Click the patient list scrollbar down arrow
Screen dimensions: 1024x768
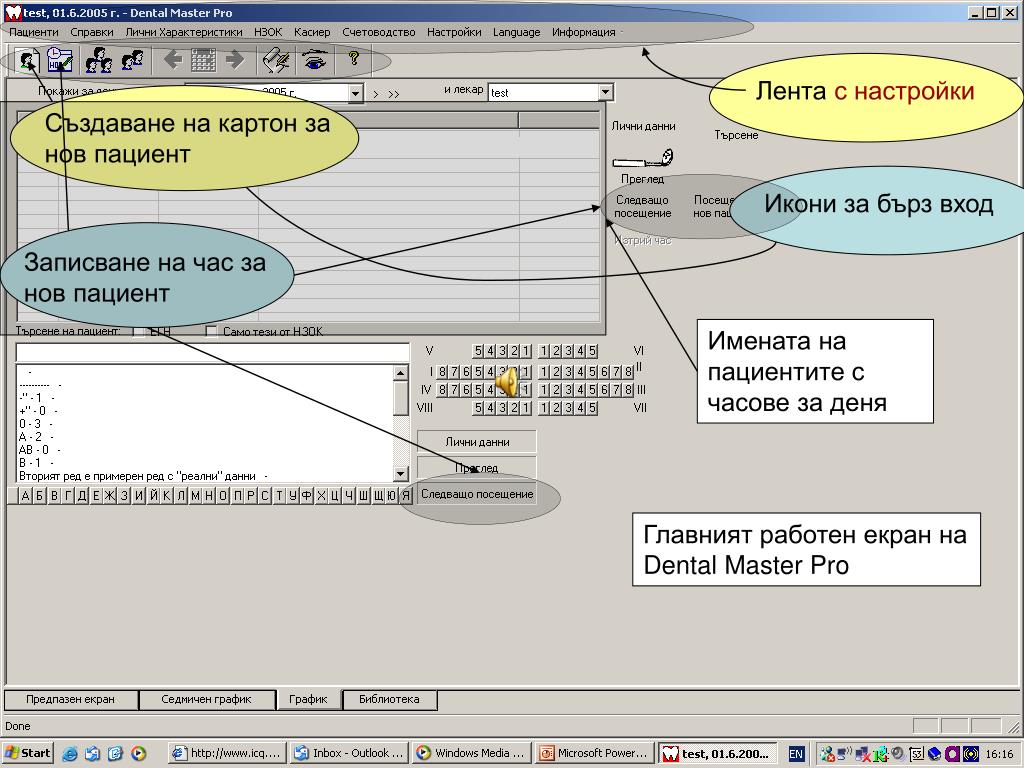pos(401,474)
